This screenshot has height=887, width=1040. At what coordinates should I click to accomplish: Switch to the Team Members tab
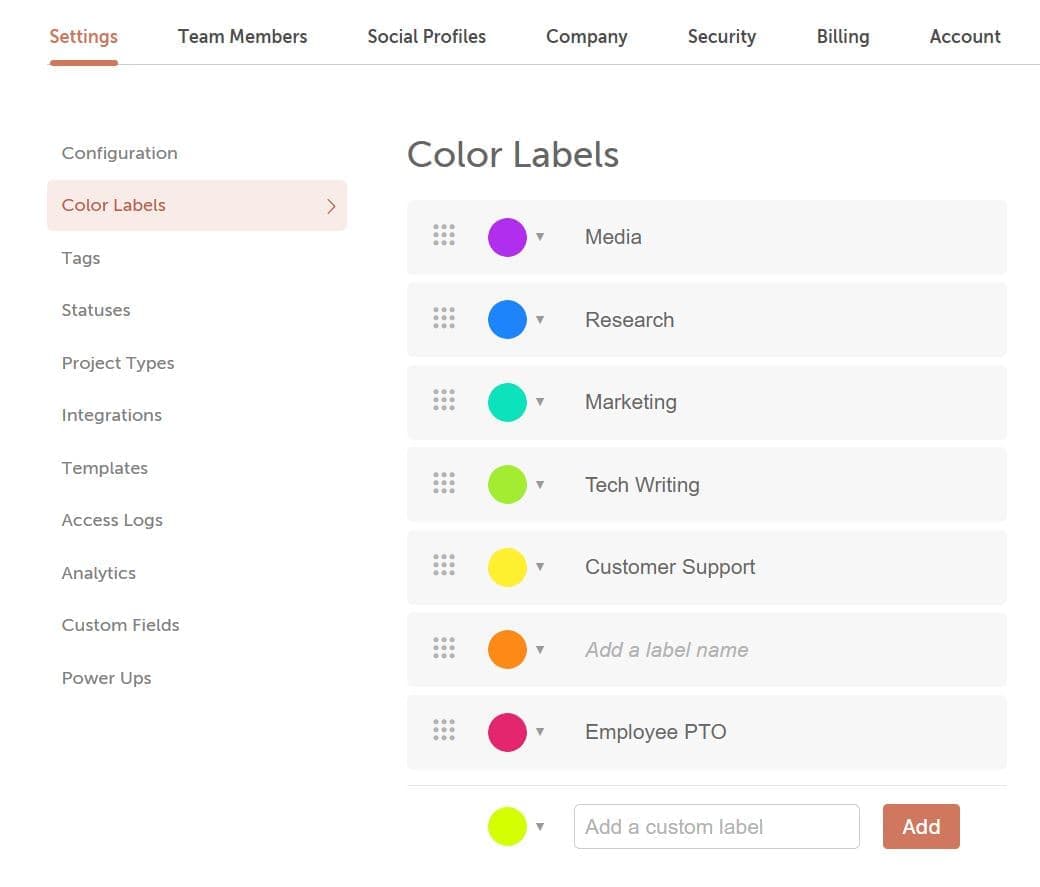242,36
